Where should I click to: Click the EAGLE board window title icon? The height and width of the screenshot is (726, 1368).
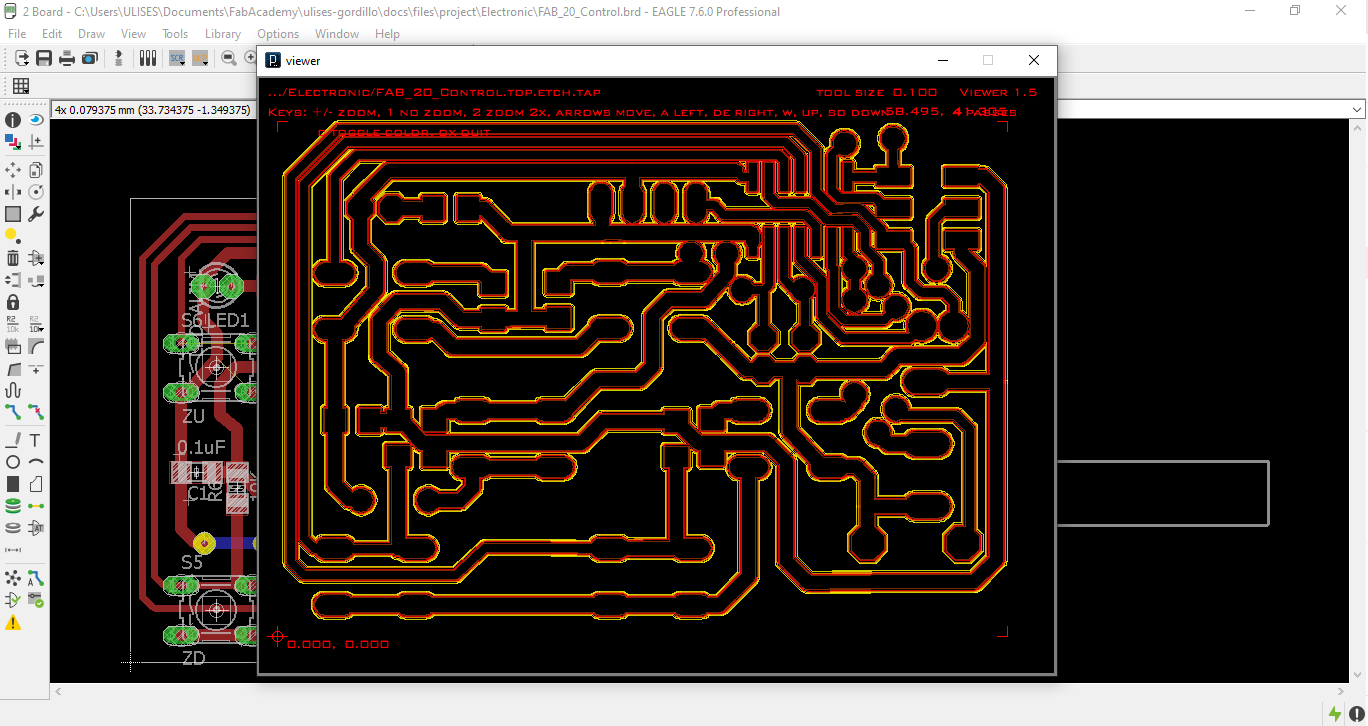coord(11,11)
